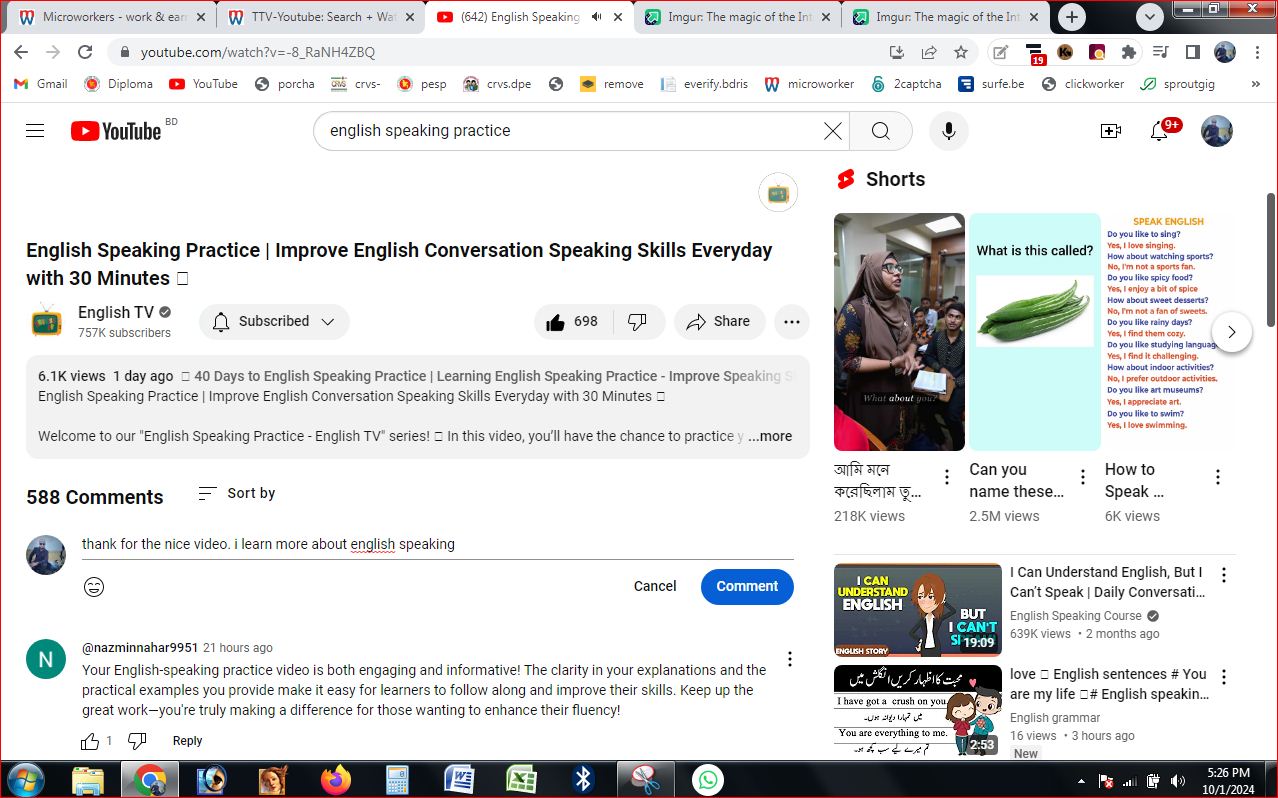
Task: Open the Sort by comments menu
Action: pyautogui.click(x=237, y=493)
